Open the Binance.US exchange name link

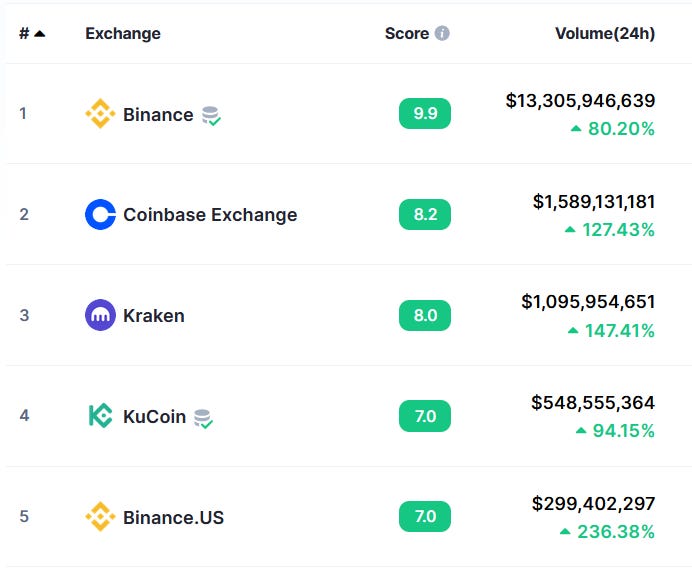click(173, 517)
